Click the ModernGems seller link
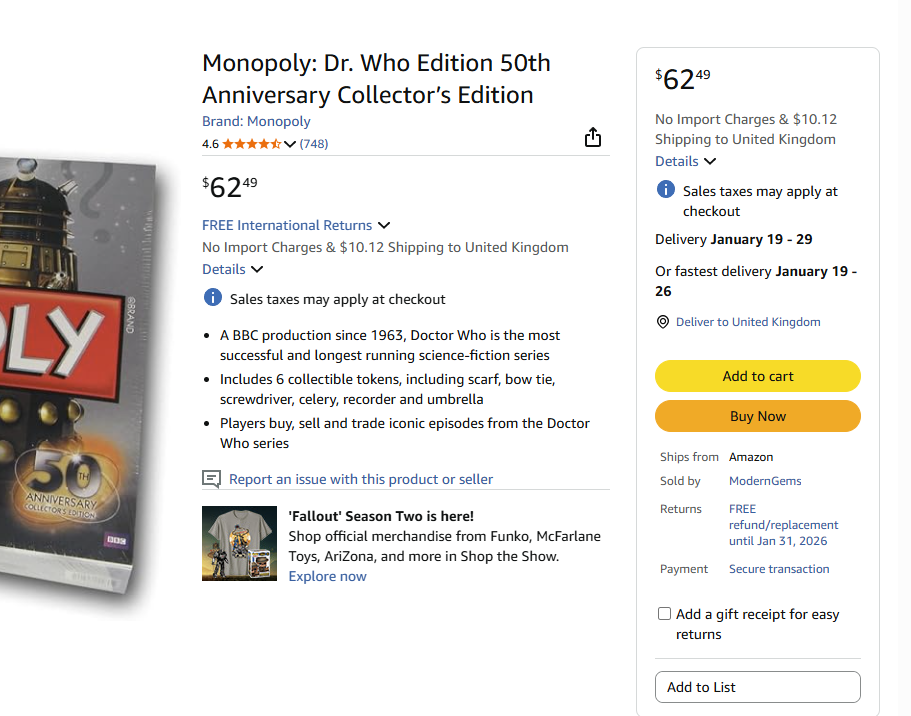Viewport: 911px width, 716px height. (765, 481)
